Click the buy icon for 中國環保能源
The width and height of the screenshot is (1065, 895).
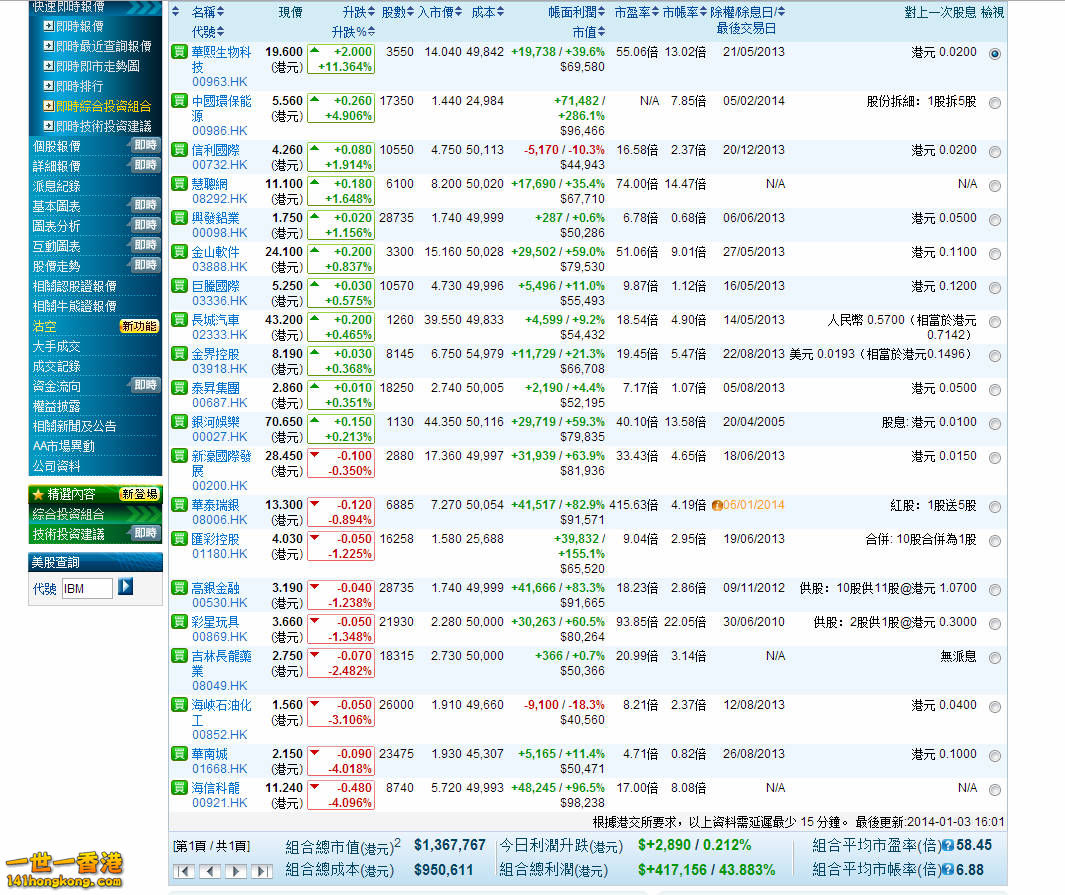tap(179, 101)
